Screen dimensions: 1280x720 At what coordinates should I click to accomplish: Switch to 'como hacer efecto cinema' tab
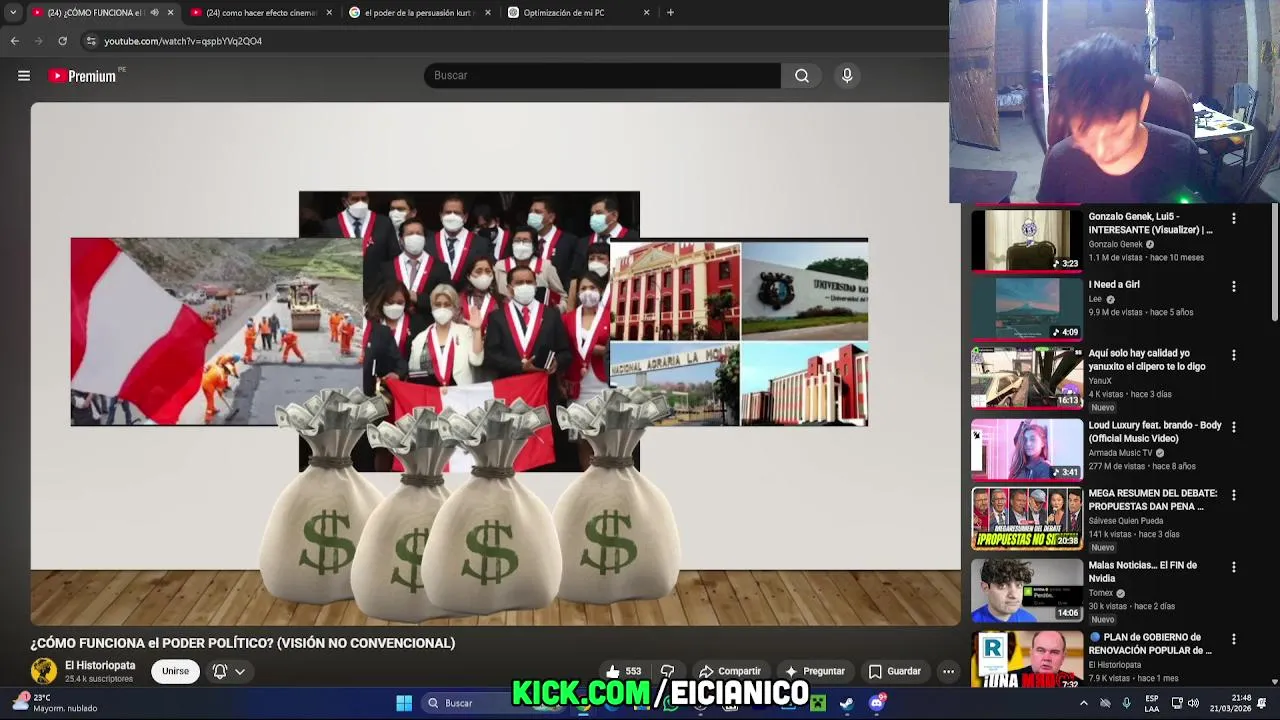pos(261,12)
